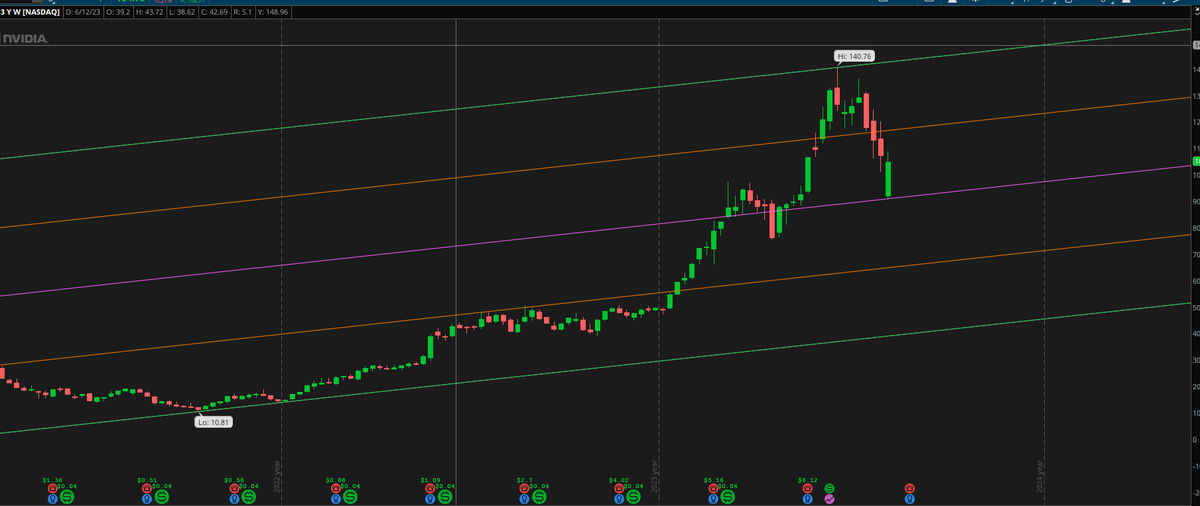
Task: Click the red icon under $2.7 label
Action: tap(524, 488)
